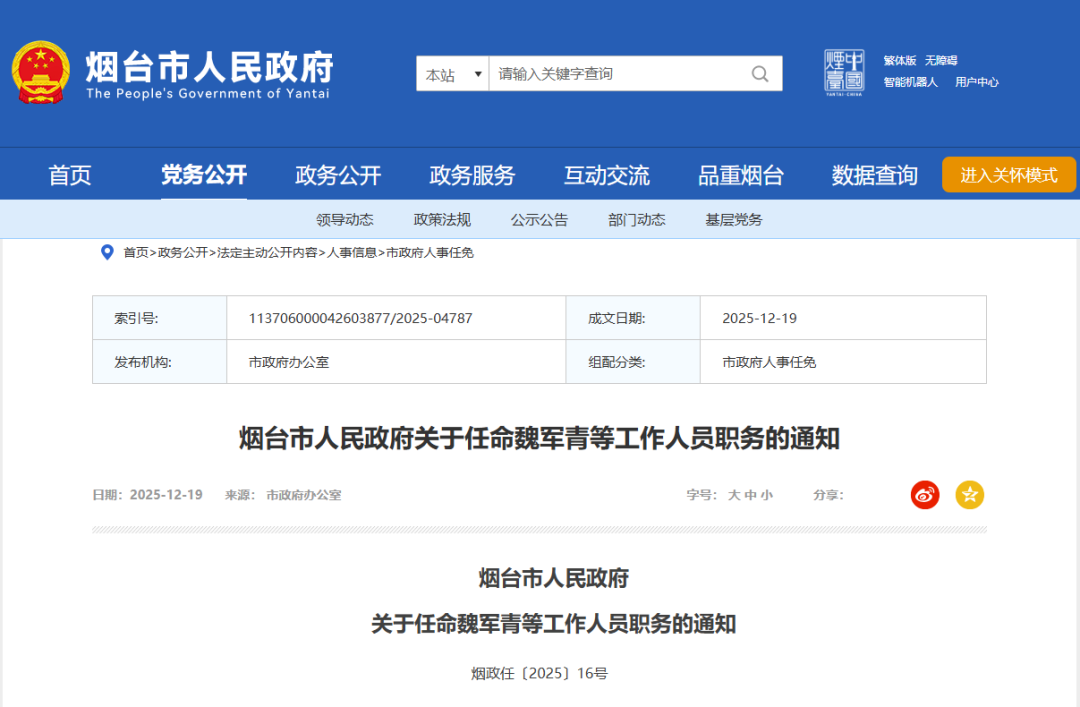Open 公示公告 submenu item
1080x707 pixels.
539,220
